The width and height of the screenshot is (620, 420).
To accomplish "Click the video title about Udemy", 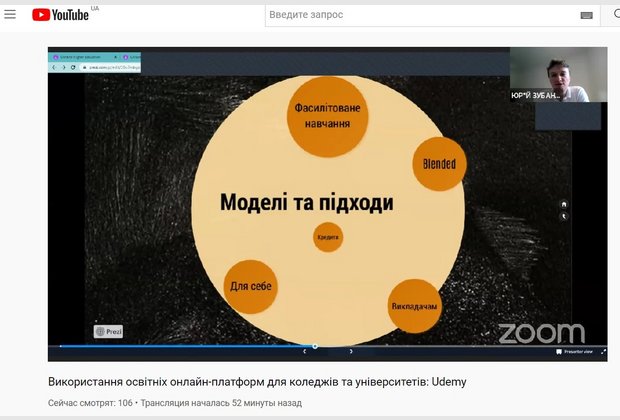I will click(x=257, y=382).
